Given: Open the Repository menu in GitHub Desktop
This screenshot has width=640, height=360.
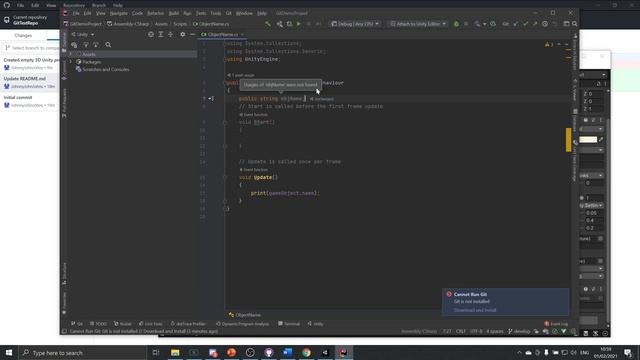Looking at the screenshot, I should tap(74, 5).
